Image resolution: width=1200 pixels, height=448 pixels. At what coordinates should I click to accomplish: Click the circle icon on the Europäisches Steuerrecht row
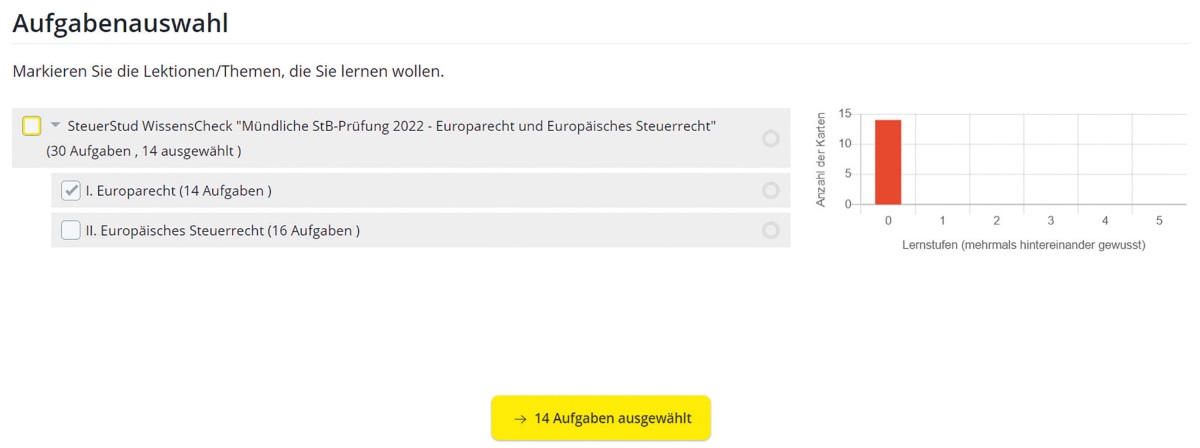(x=770, y=230)
